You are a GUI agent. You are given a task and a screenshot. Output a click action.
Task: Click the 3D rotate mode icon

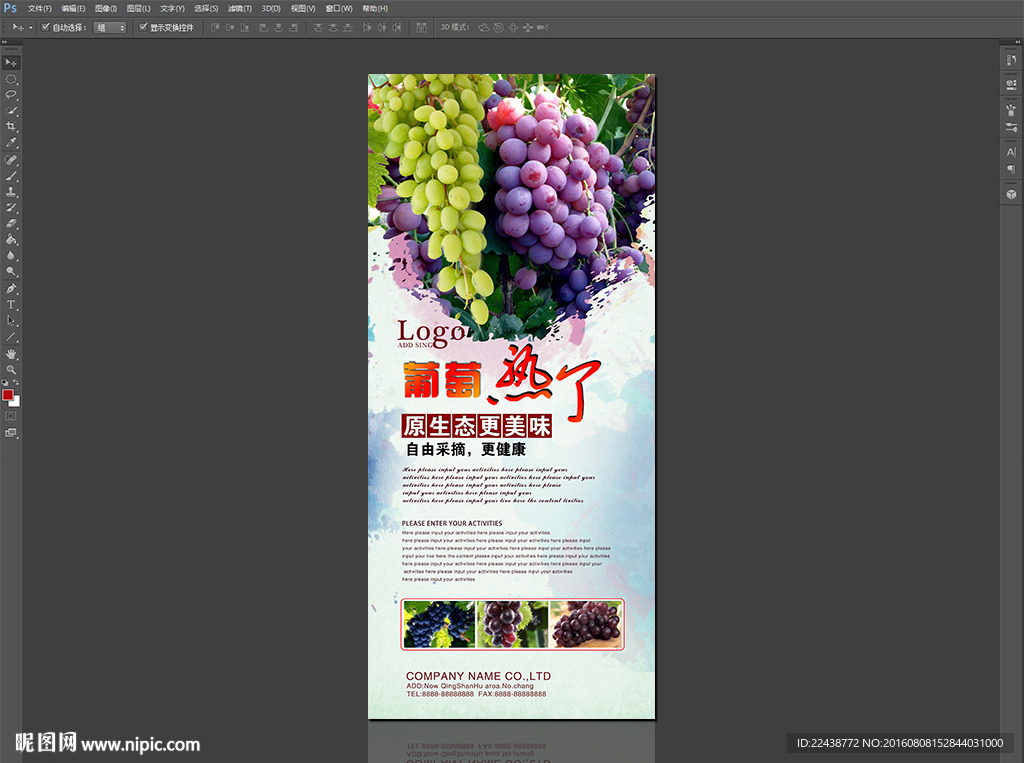[x=484, y=27]
